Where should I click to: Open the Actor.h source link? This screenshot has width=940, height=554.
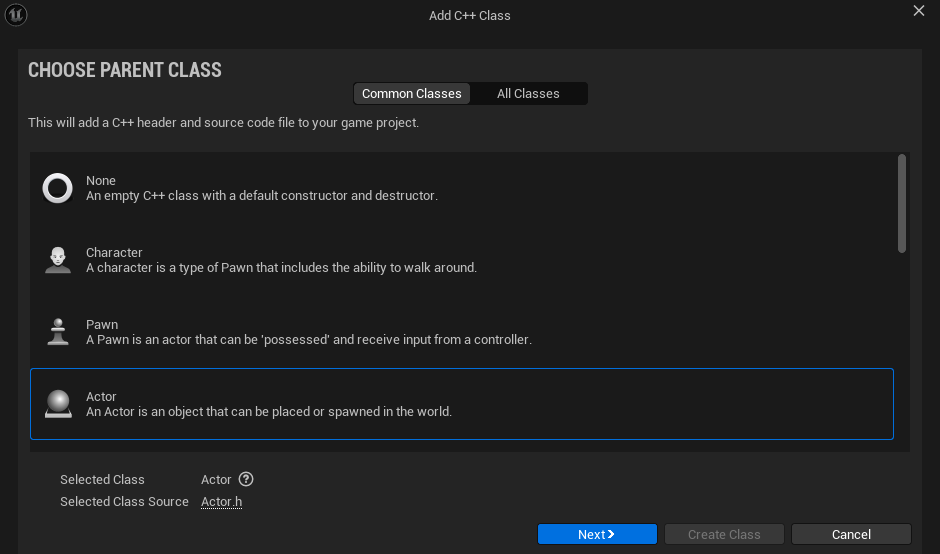point(221,502)
